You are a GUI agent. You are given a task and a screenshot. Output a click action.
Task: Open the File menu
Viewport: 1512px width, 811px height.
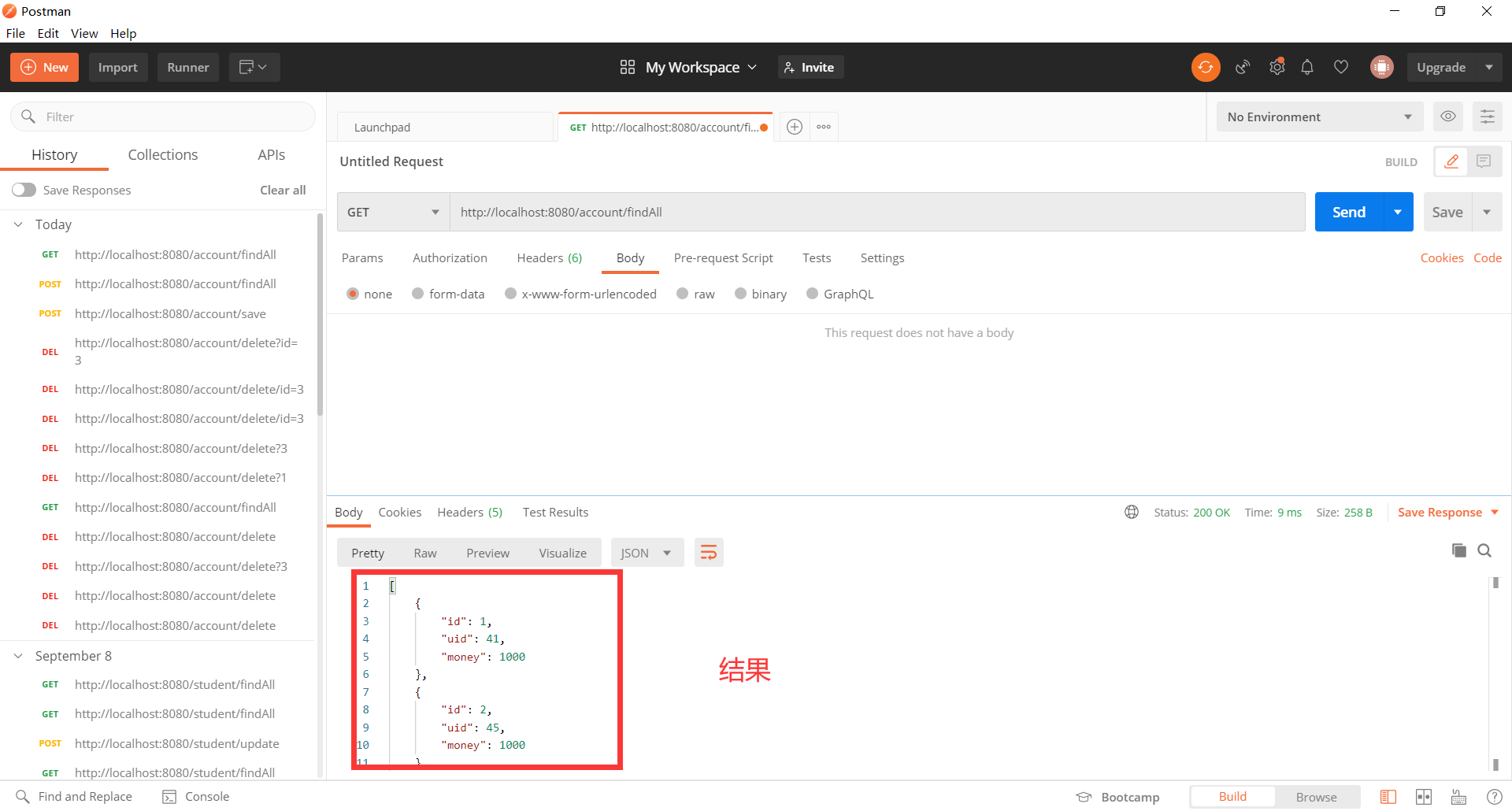(x=15, y=33)
